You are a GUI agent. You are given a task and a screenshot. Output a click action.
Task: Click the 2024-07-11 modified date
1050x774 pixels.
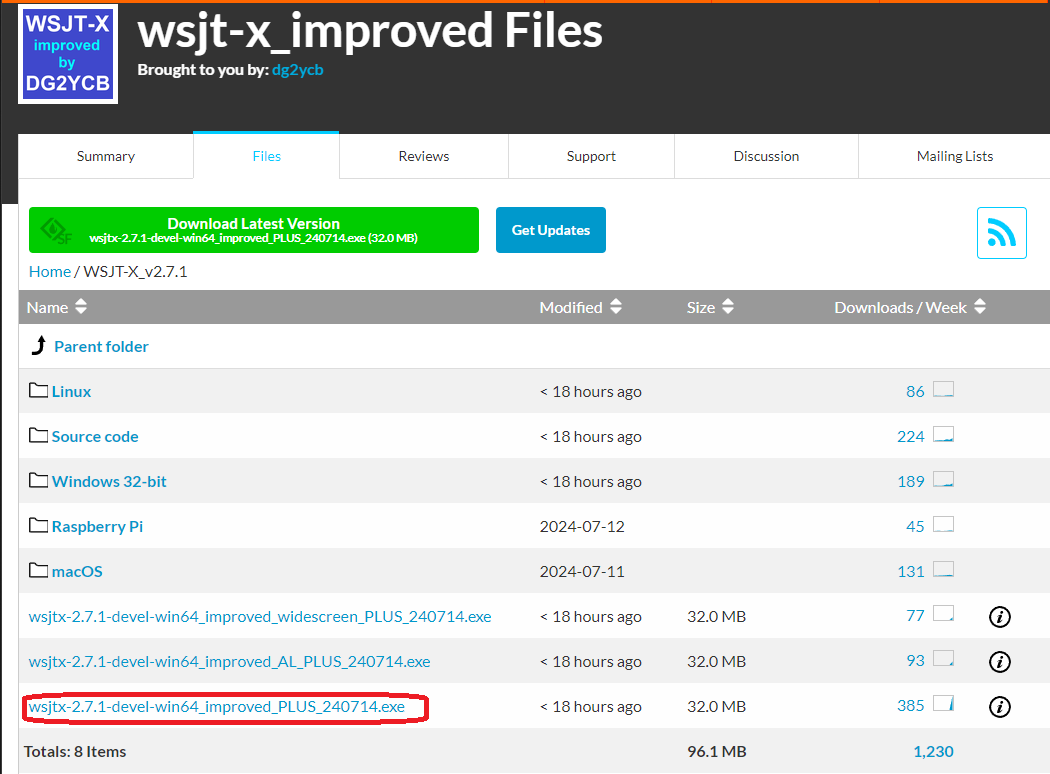point(582,571)
